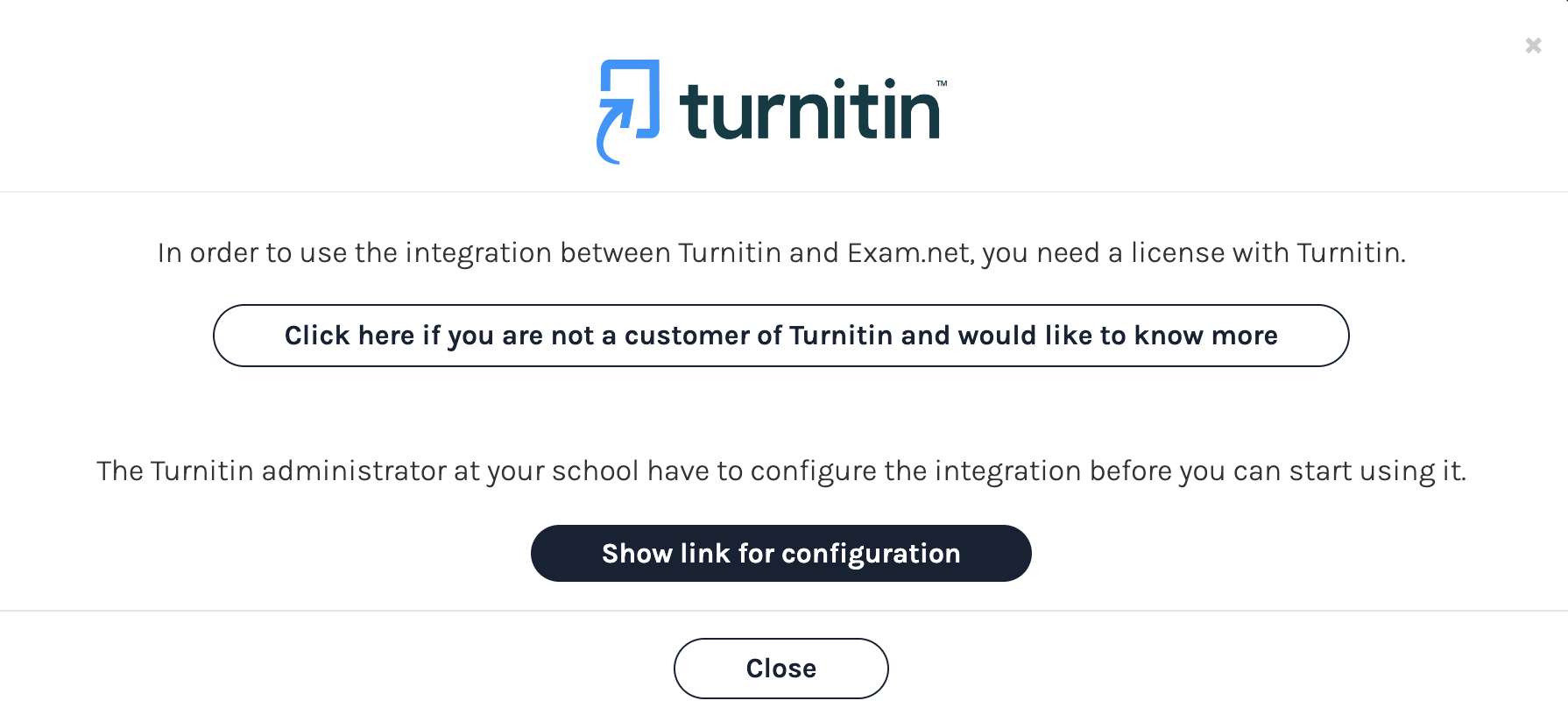This screenshot has width=1568, height=722.
Task: Click 'In order to use' at the sentence start
Action: tap(251, 253)
